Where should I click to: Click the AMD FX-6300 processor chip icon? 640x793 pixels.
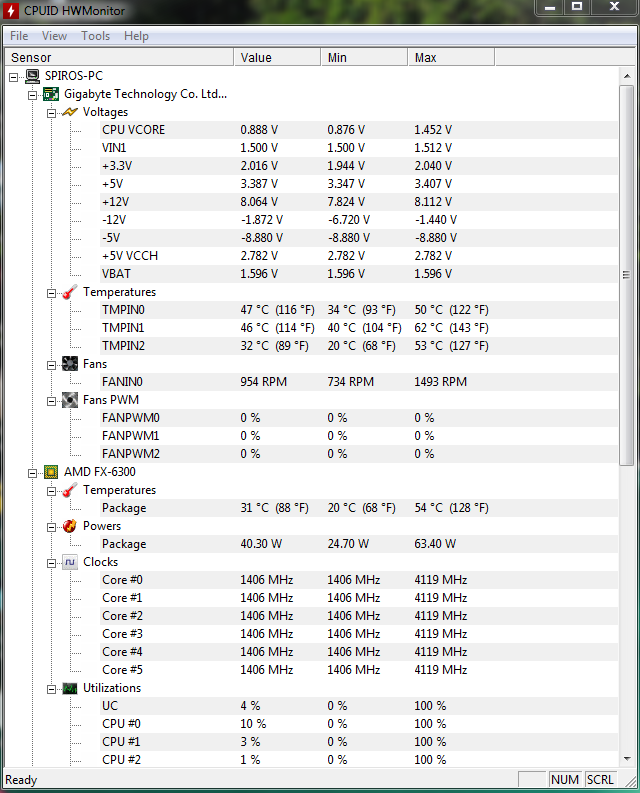pyautogui.click(x=51, y=472)
